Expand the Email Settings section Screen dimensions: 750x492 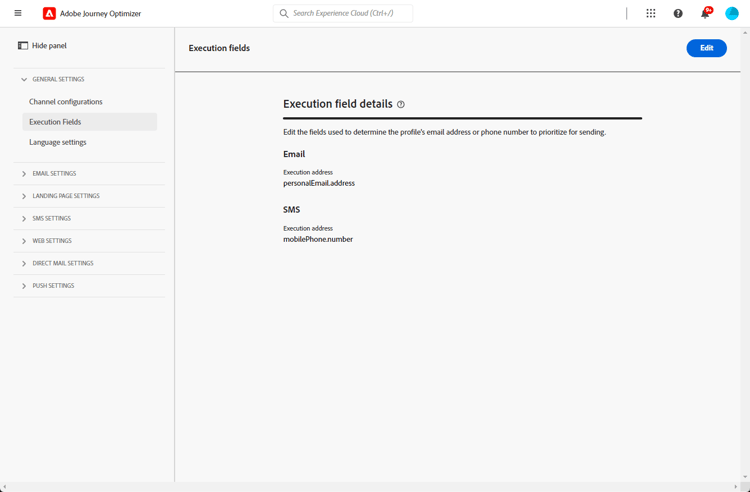(x=24, y=174)
